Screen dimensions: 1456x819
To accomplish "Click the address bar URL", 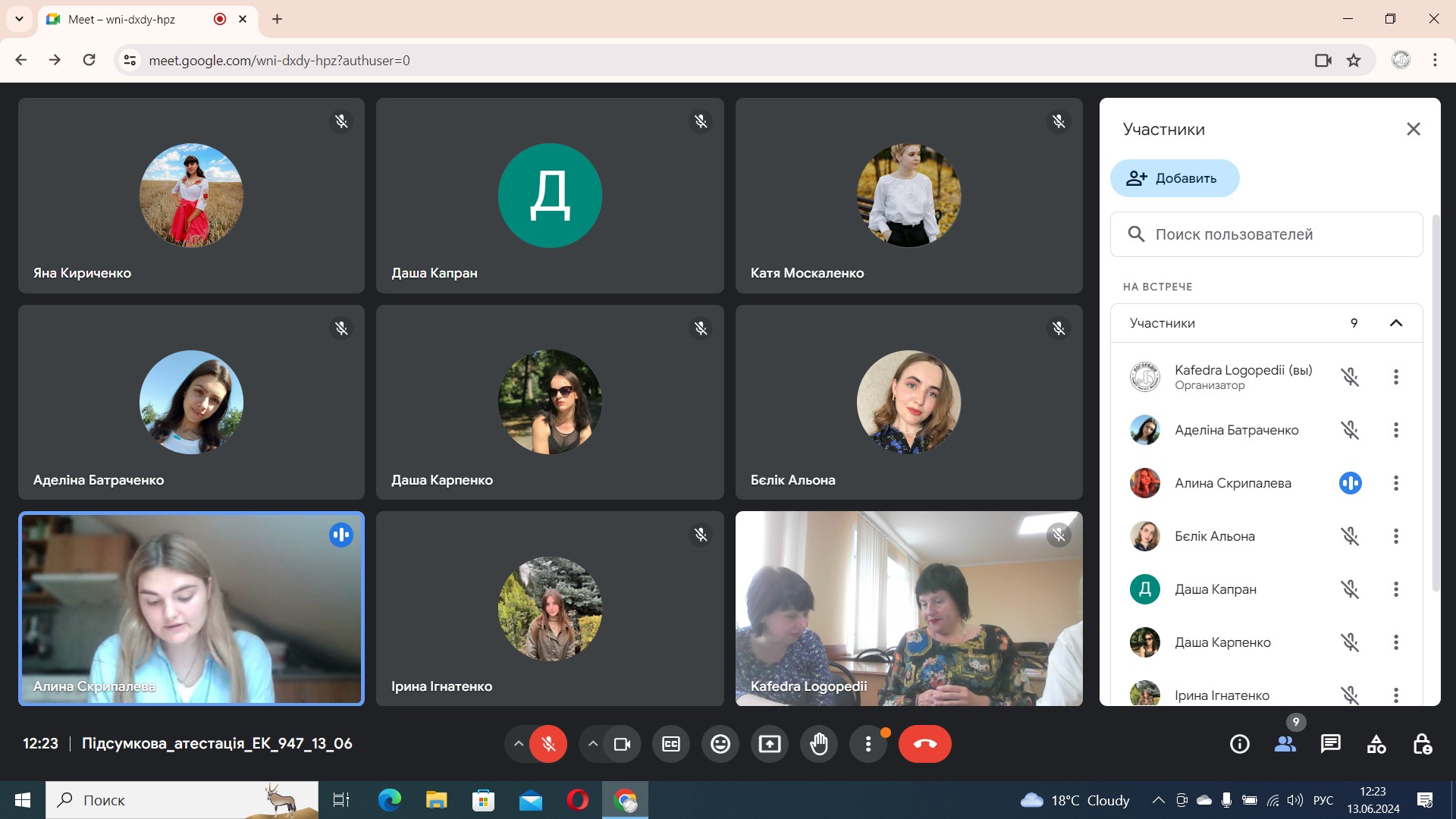I will (279, 61).
